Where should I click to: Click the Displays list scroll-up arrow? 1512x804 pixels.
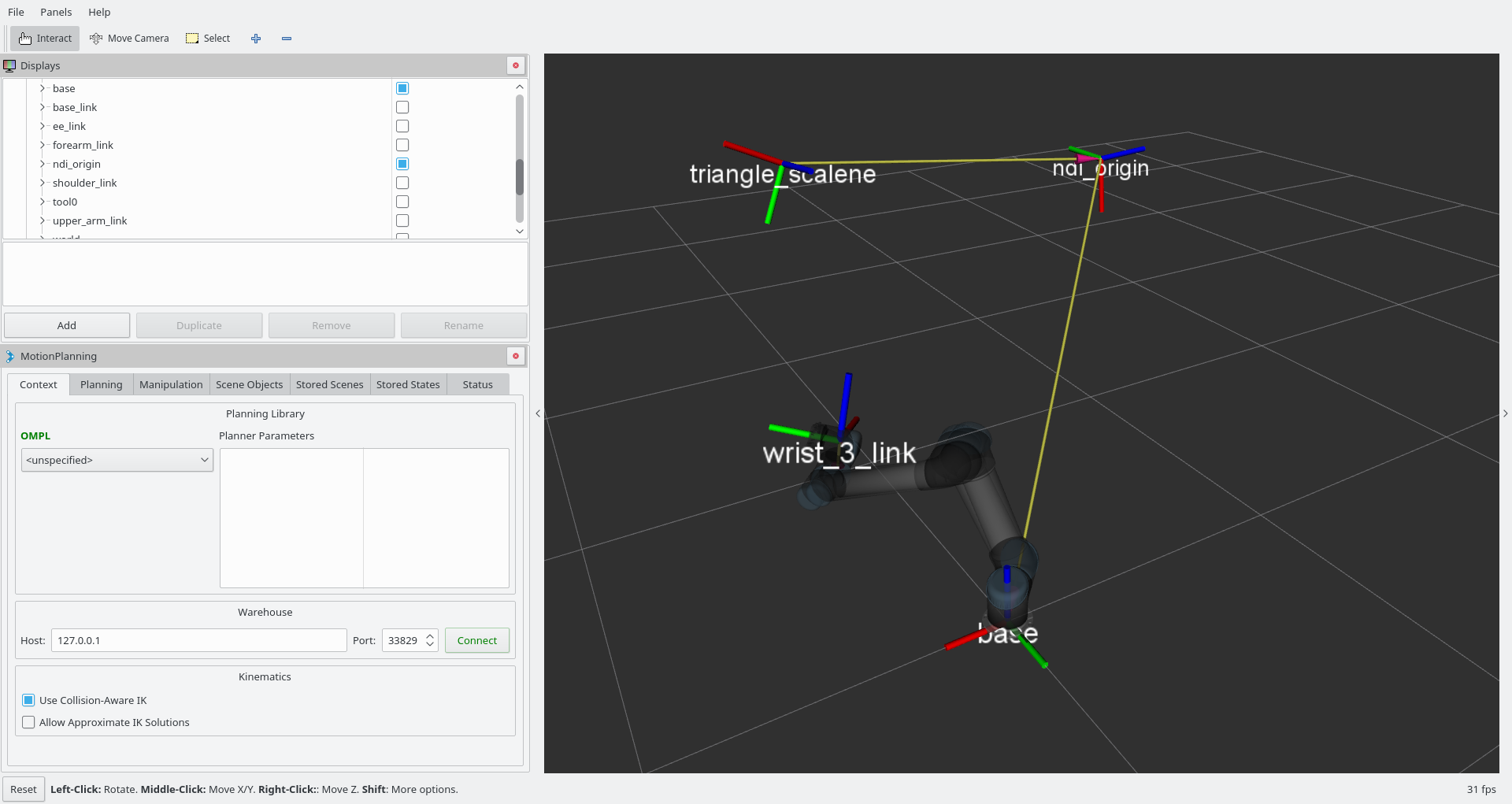pos(520,87)
